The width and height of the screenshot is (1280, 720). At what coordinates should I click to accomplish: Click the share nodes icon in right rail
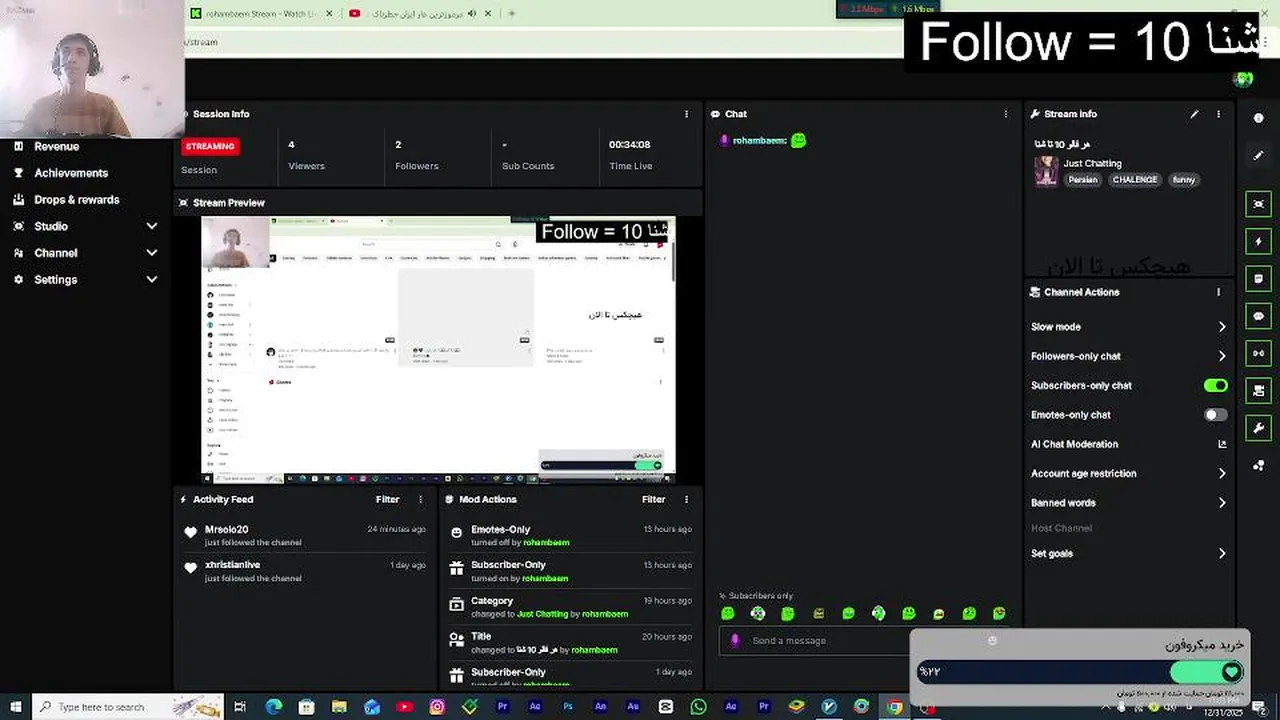(x=1258, y=465)
